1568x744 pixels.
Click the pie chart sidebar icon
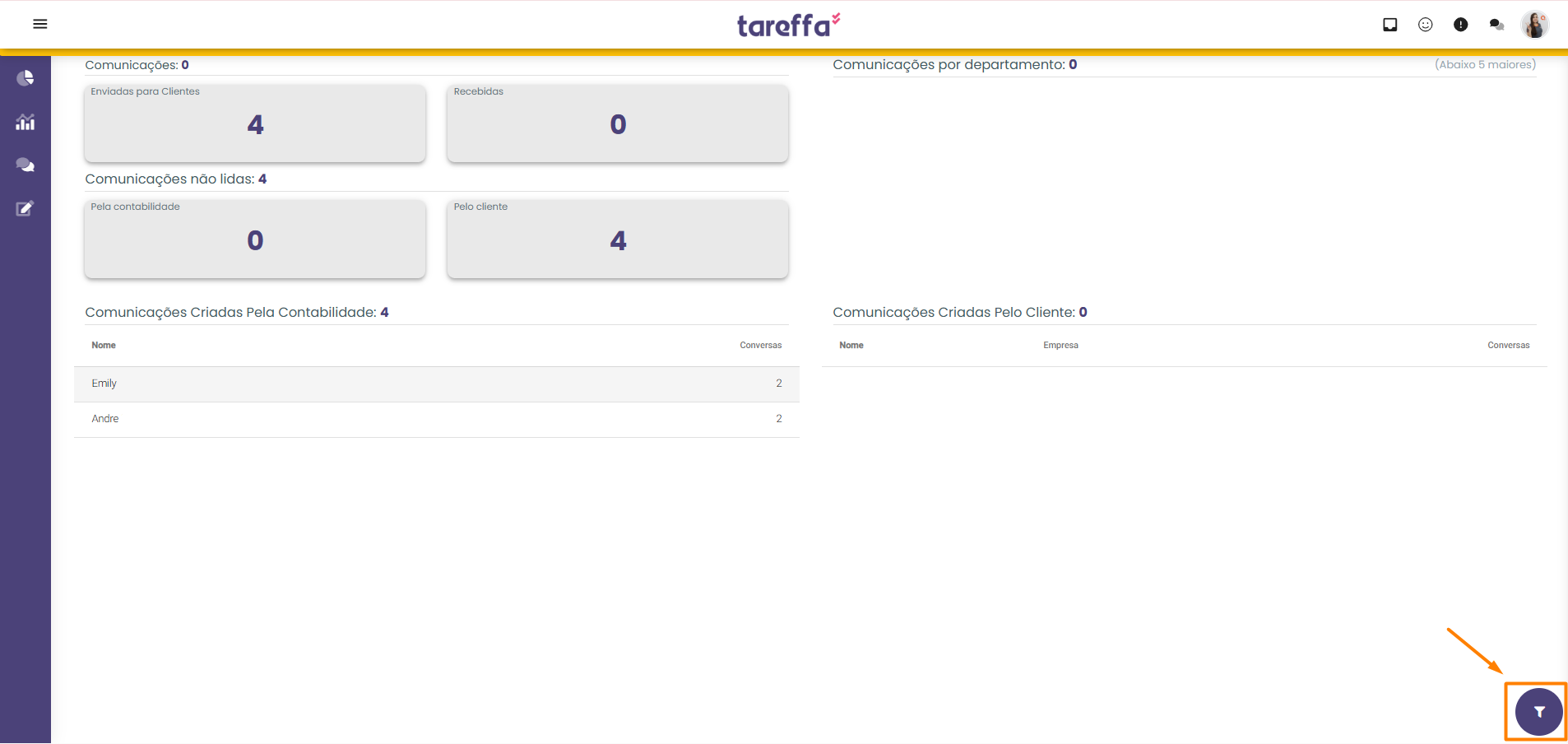(x=26, y=78)
